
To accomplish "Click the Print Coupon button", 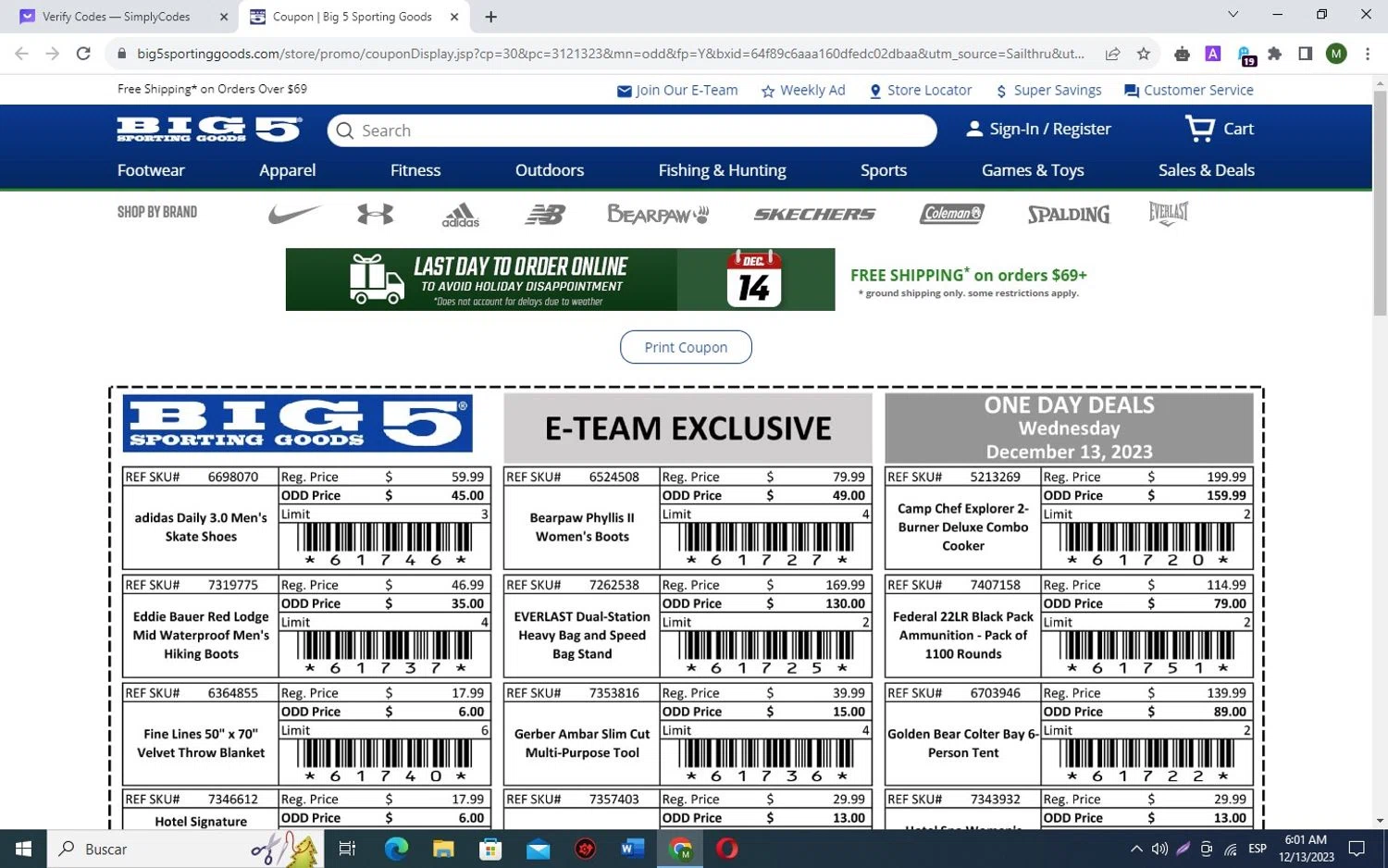I will [686, 347].
